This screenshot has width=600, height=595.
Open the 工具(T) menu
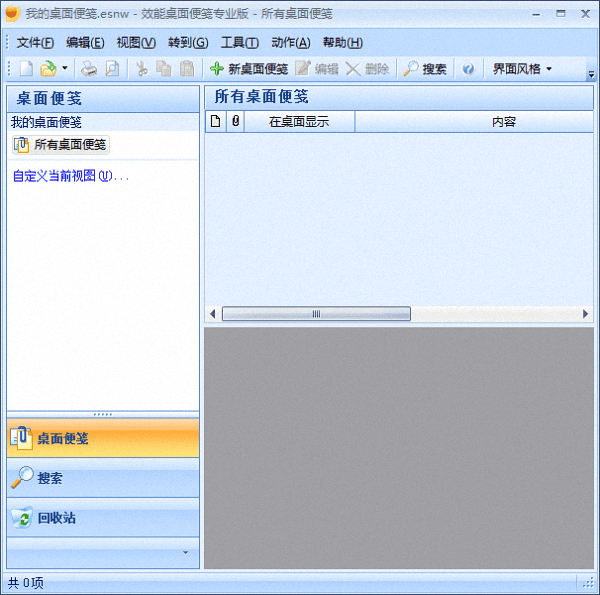tap(240, 43)
